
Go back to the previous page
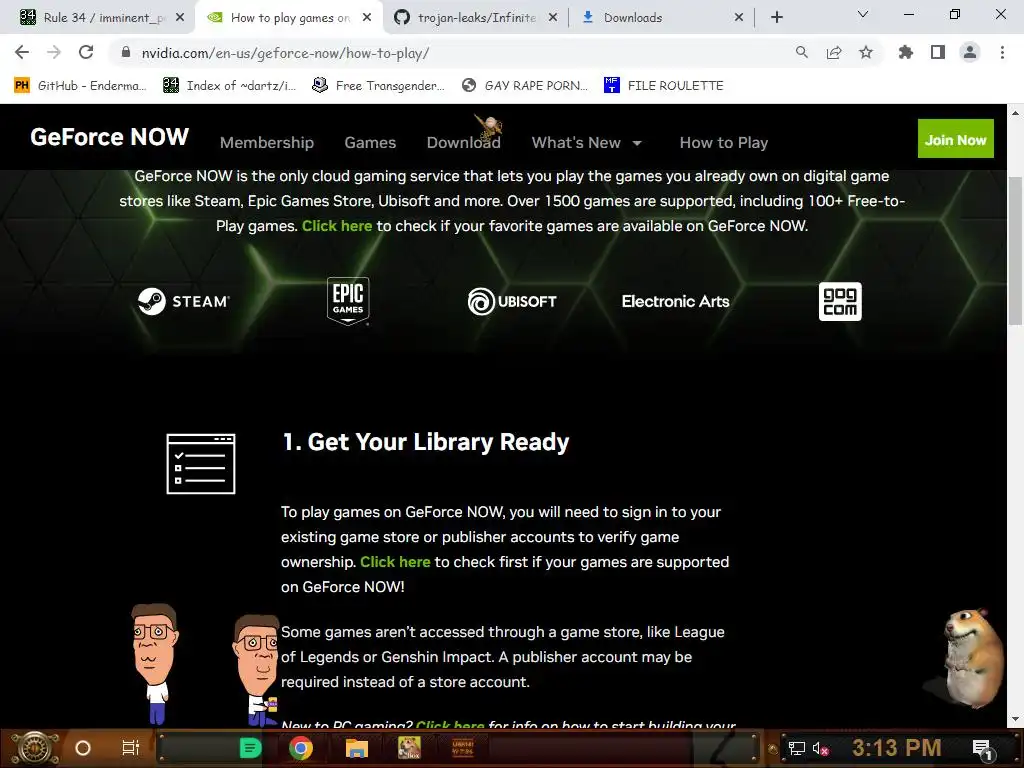[x=22, y=53]
